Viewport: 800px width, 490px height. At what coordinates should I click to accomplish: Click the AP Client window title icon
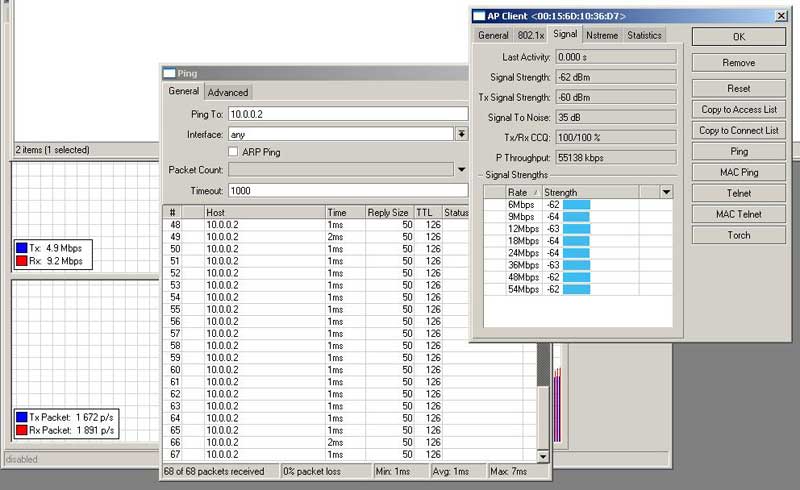click(479, 16)
